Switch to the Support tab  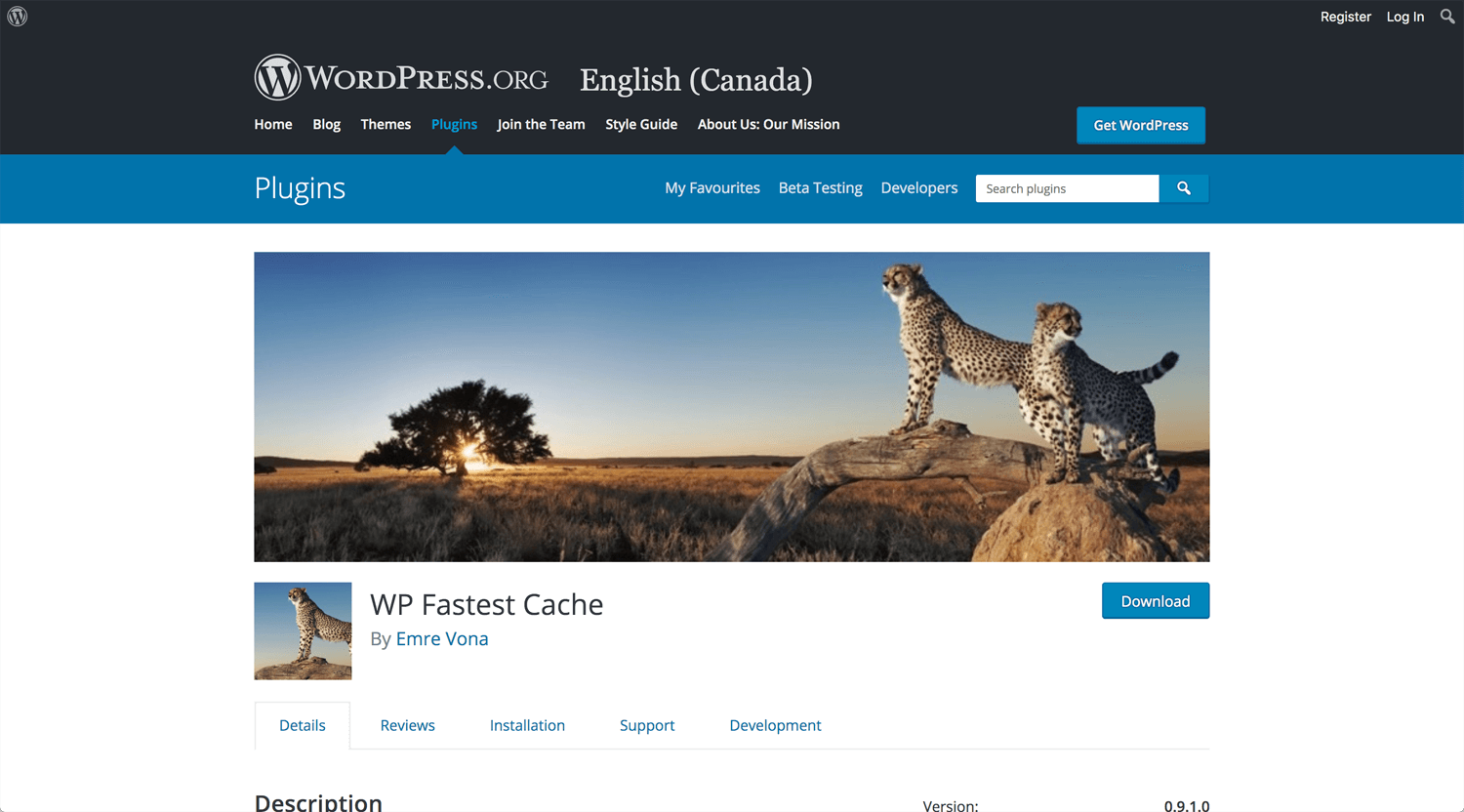(x=647, y=725)
